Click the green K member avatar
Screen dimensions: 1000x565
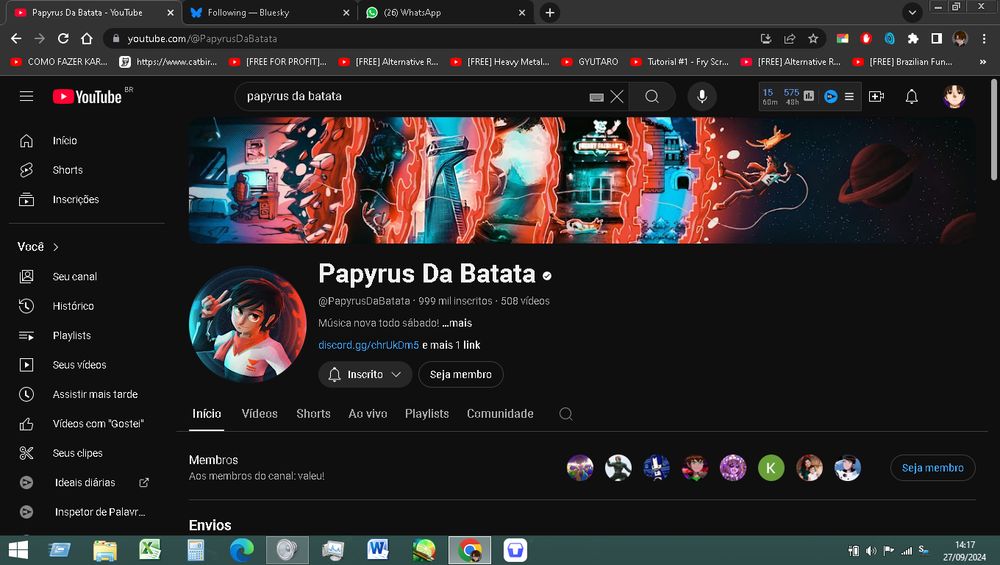point(771,467)
